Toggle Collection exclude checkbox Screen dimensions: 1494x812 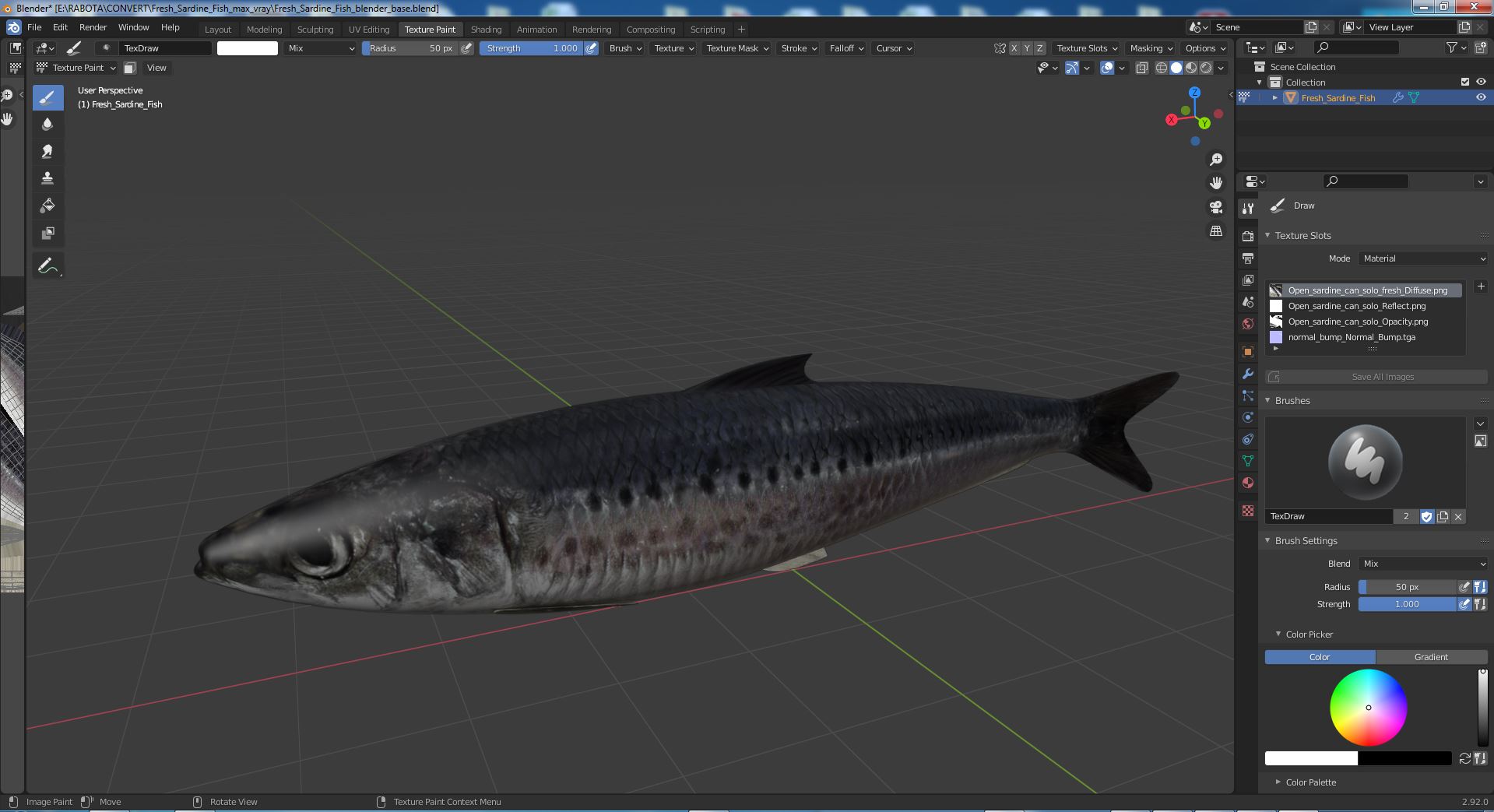click(1464, 82)
